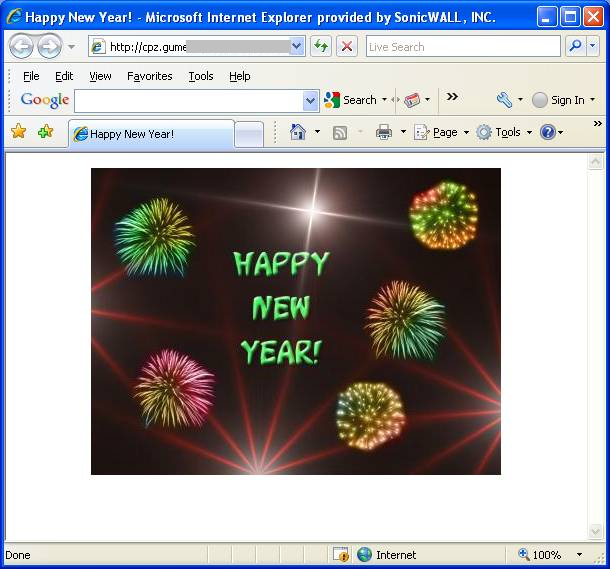The image size is (610, 569).
Task: Click the Google logo on toolbar
Action: click(45, 100)
